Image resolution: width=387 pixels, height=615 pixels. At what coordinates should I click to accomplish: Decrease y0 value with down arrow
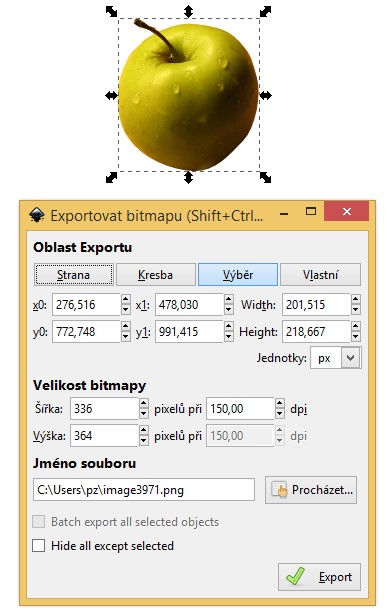pos(125,337)
